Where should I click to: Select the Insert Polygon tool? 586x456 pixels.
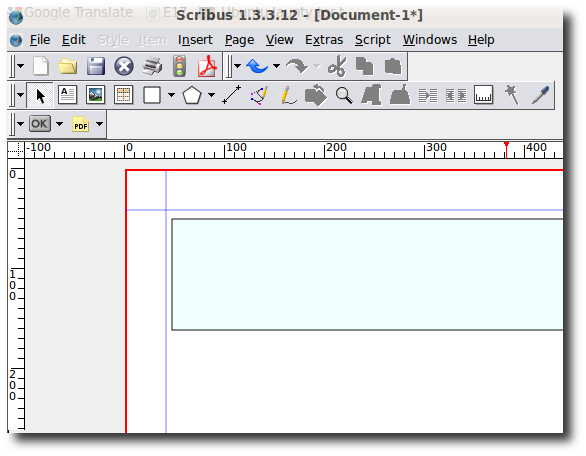[x=192, y=95]
